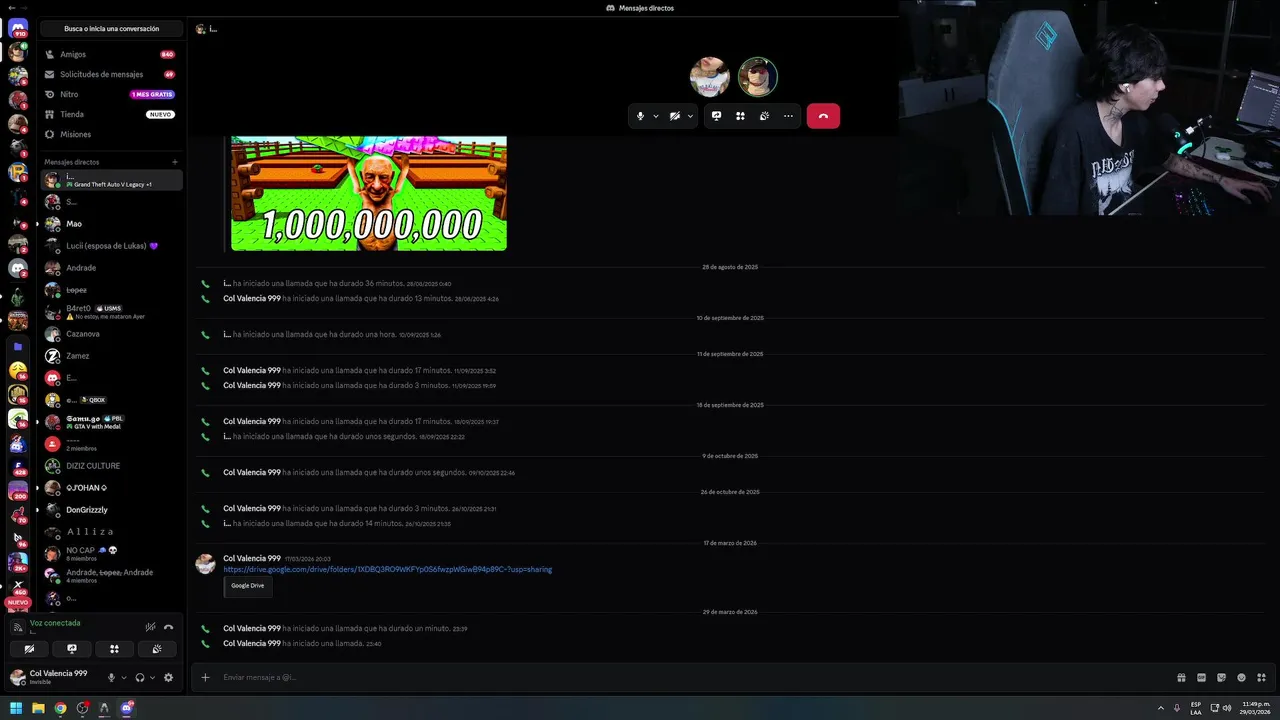Screen dimensions: 1280x720
Task: Open volume control in system tray
Action: click(x=1228, y=708)
